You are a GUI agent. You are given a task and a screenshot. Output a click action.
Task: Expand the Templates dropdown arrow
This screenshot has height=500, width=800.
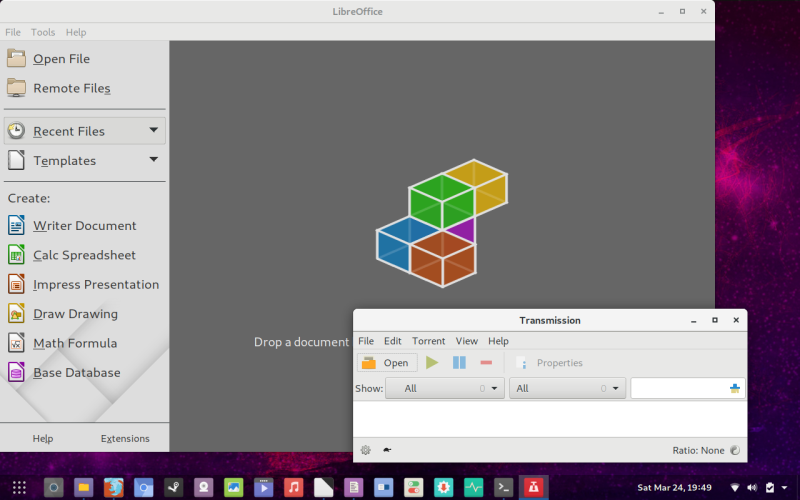pos(154,160)
